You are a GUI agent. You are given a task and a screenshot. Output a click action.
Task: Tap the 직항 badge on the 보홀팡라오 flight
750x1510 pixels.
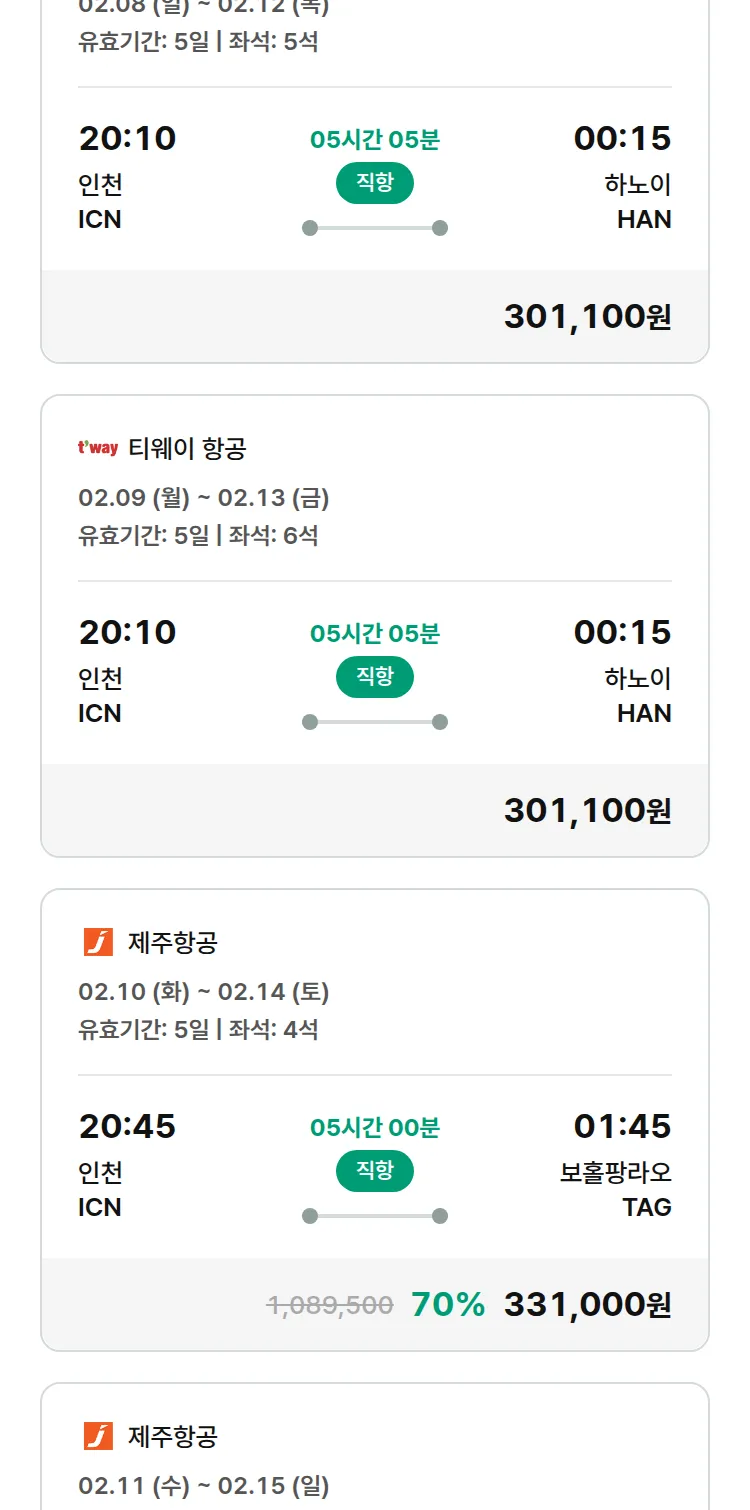[374, 1171]
